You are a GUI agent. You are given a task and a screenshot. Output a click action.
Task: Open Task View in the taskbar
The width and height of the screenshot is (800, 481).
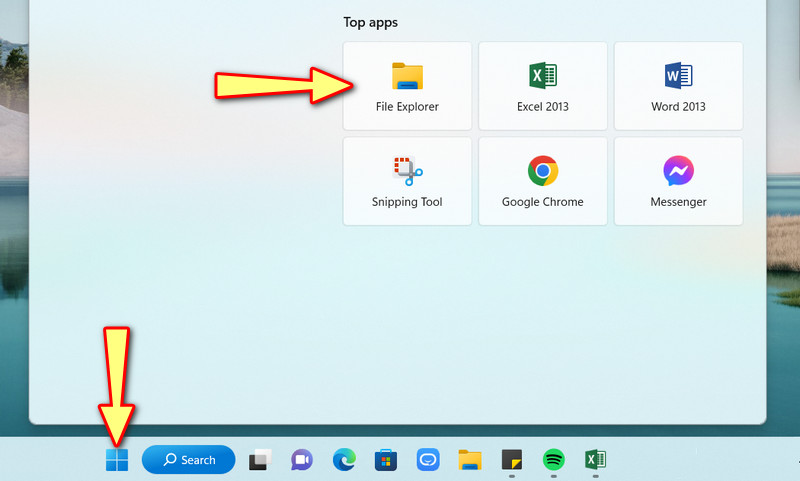[x=260, y=460]
